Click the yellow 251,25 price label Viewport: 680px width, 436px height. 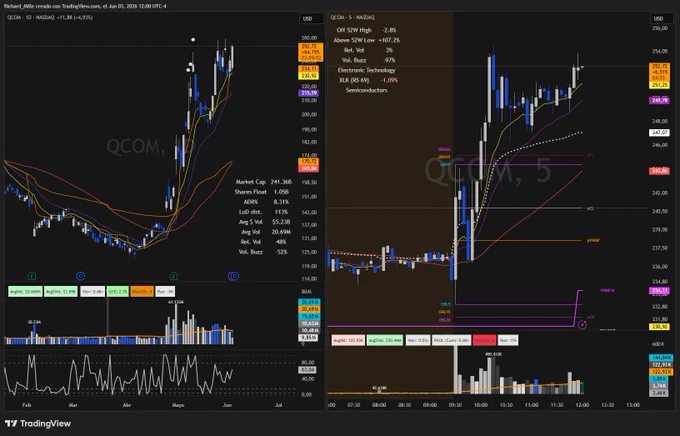point(659,85)
